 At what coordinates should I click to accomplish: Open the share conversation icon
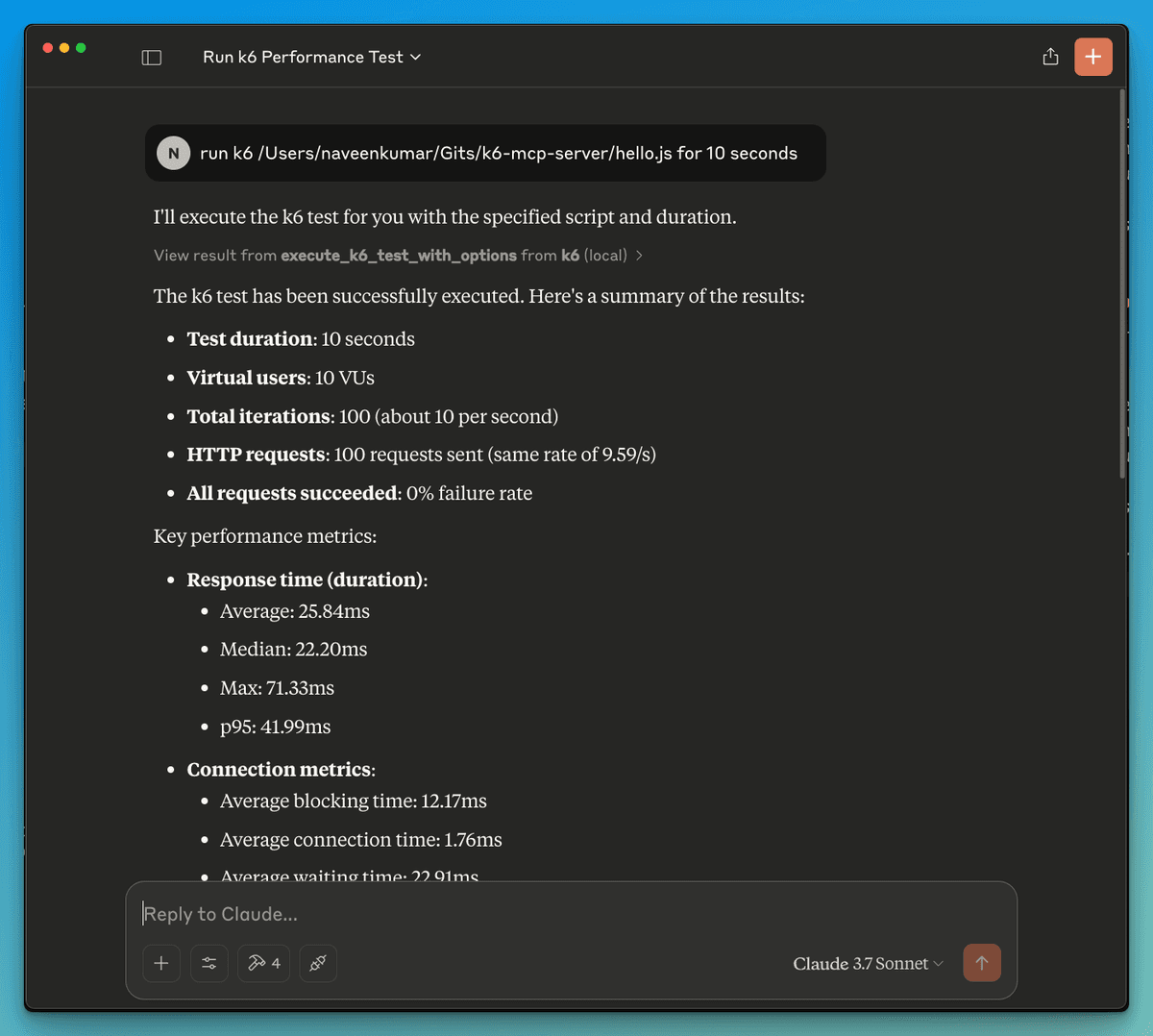(x=1050, y=57)
